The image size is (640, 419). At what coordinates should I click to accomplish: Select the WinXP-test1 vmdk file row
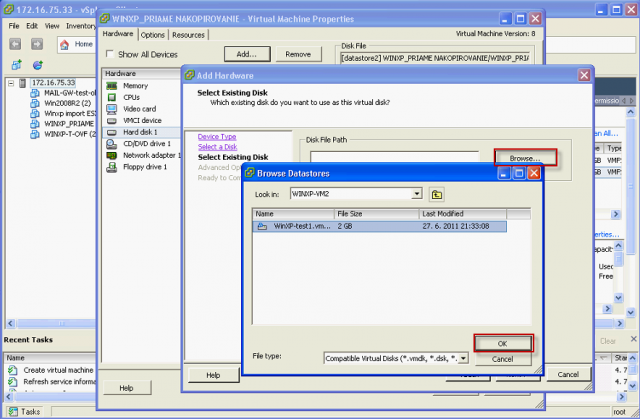[380, 226]
